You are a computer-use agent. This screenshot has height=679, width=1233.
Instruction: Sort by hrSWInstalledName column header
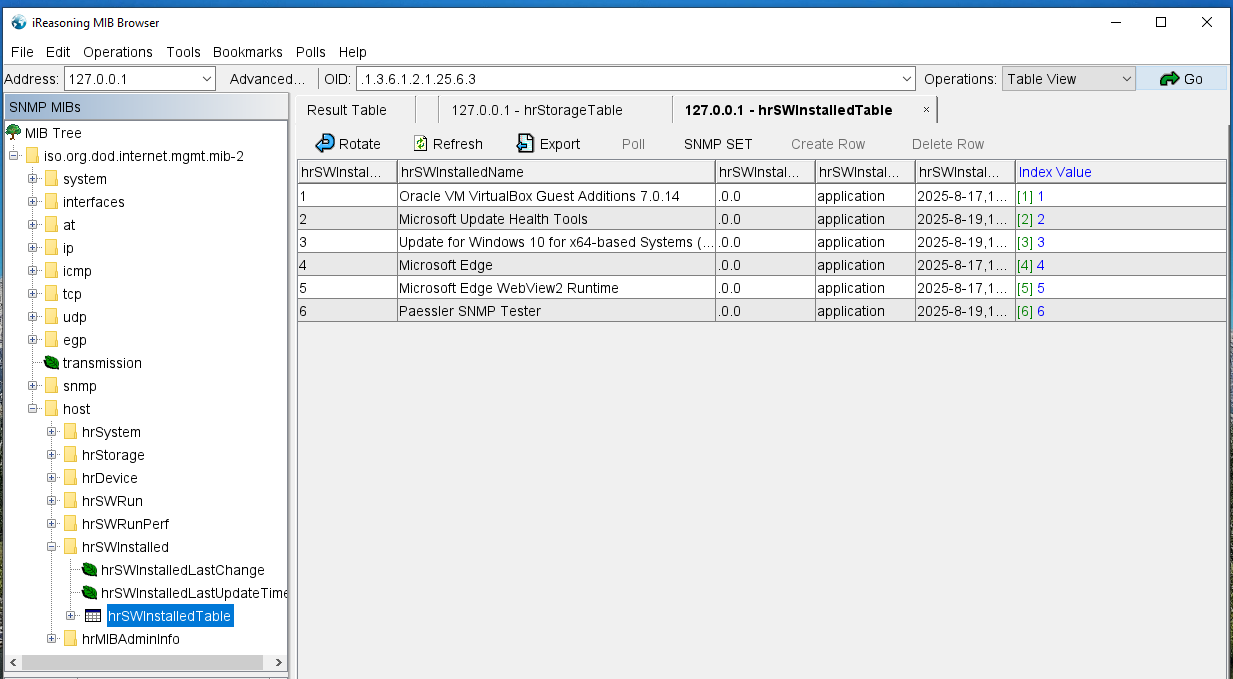[556, 172]
